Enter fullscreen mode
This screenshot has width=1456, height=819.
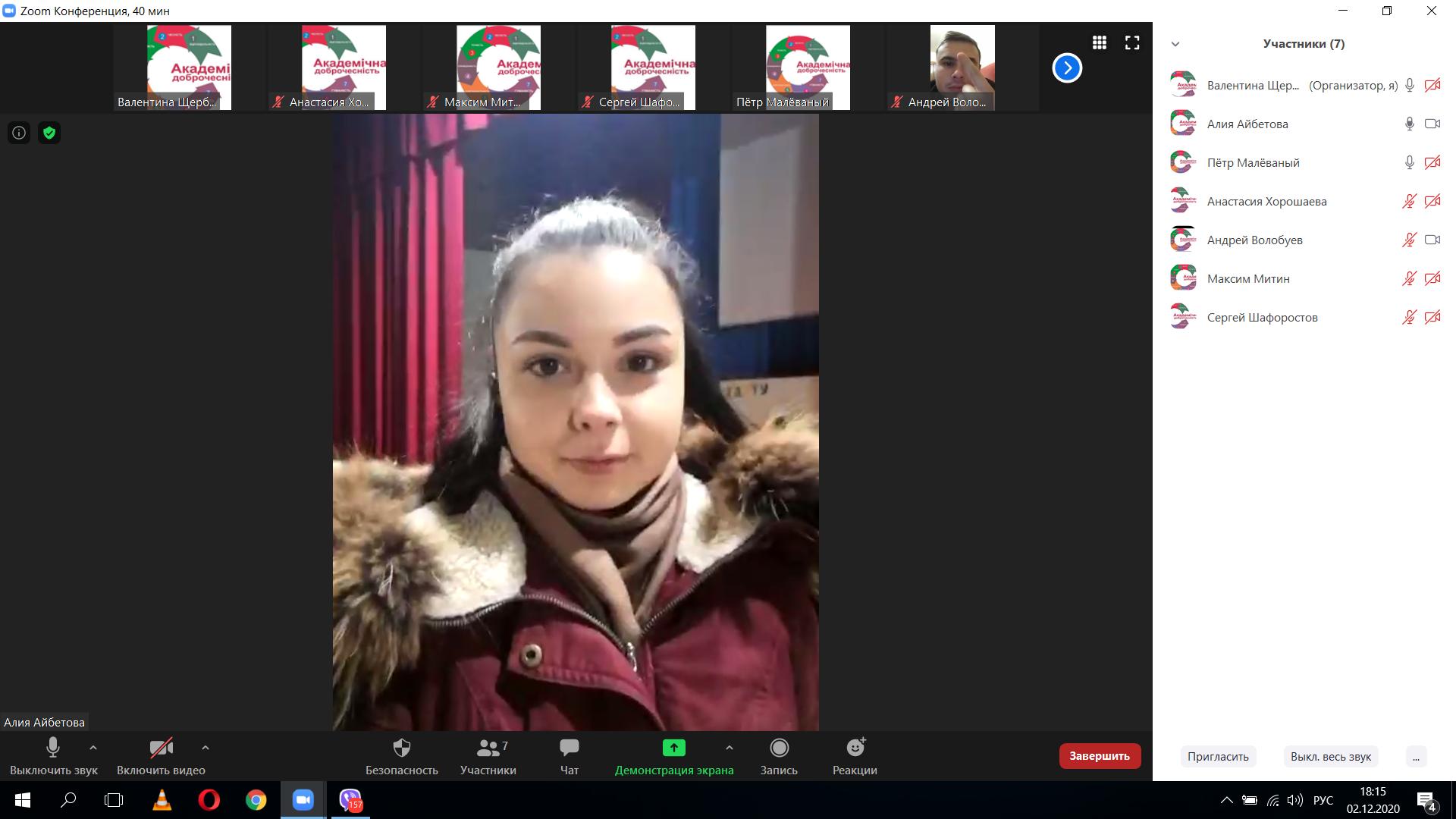point(1131,42)
